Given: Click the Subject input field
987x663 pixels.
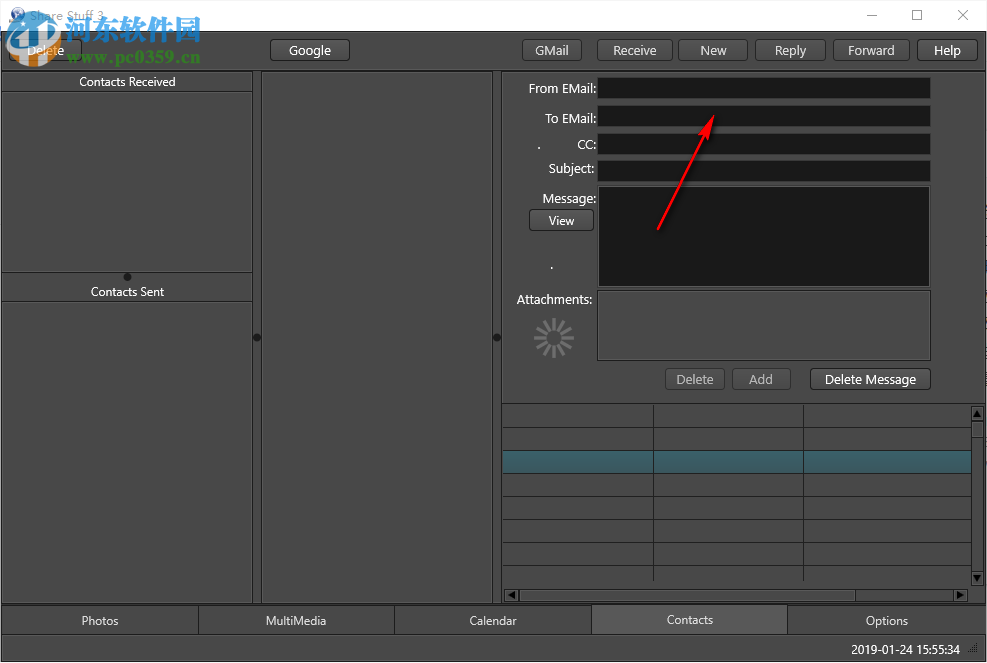Looking at the screenshot, I should tap(764, 171).
